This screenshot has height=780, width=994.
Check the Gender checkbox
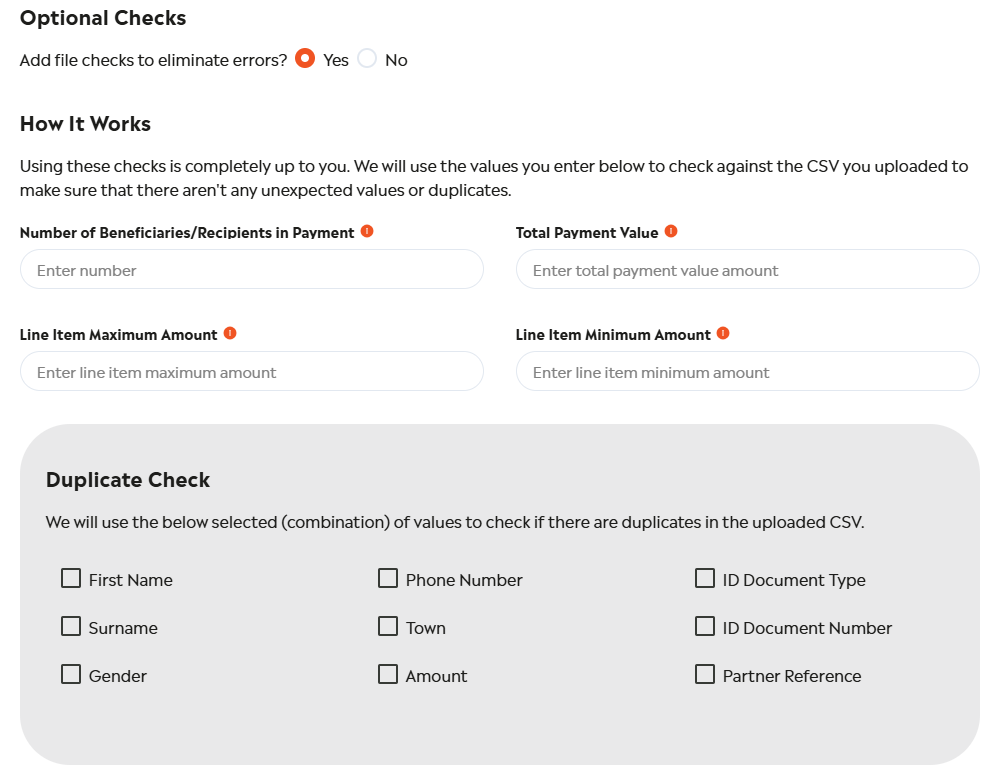coord(71,675)
